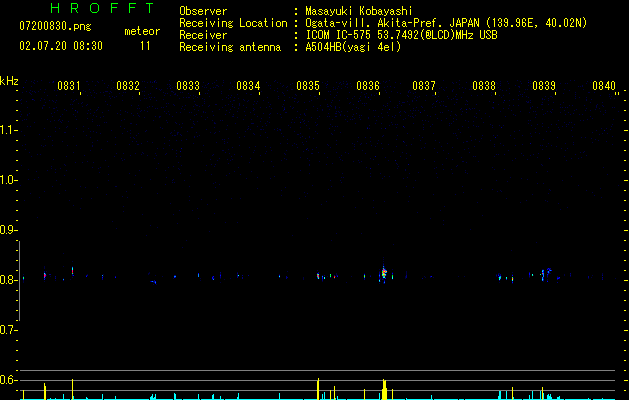Click the 0.7 kHz frequency label
The height and width of the screenshot is (400, 629).
coord(7,330)
